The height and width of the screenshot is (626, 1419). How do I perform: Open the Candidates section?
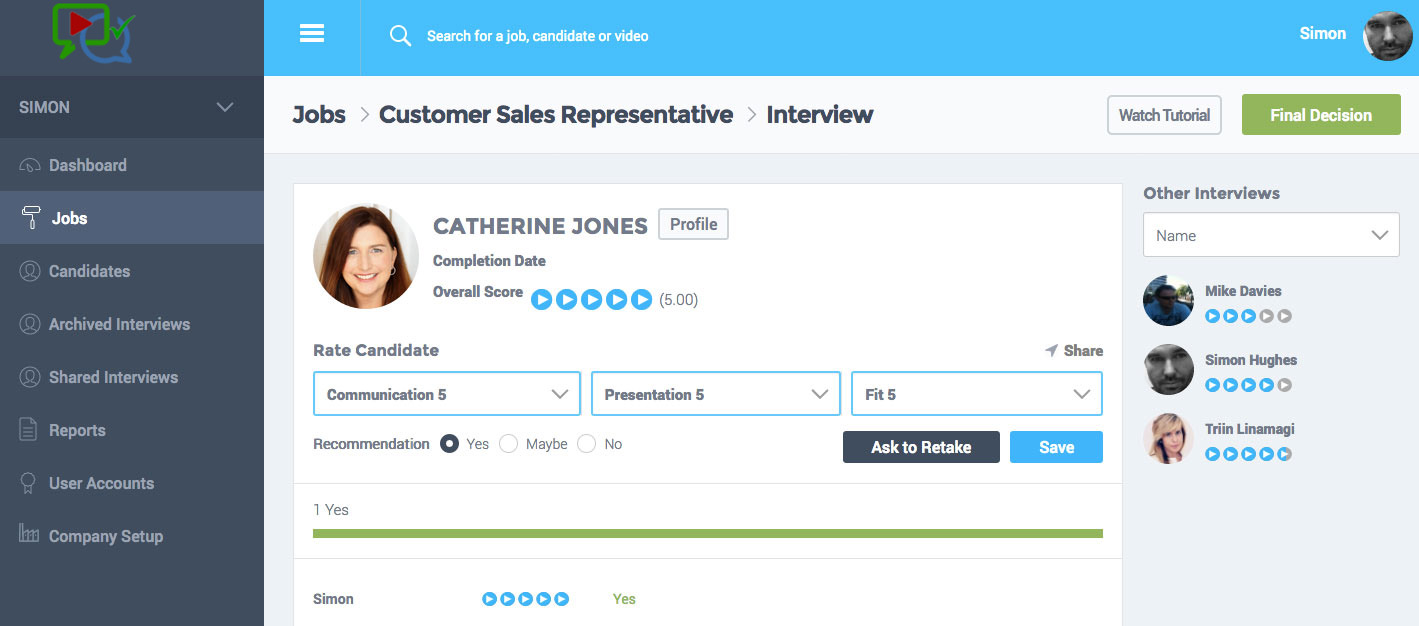click(89, 271)
